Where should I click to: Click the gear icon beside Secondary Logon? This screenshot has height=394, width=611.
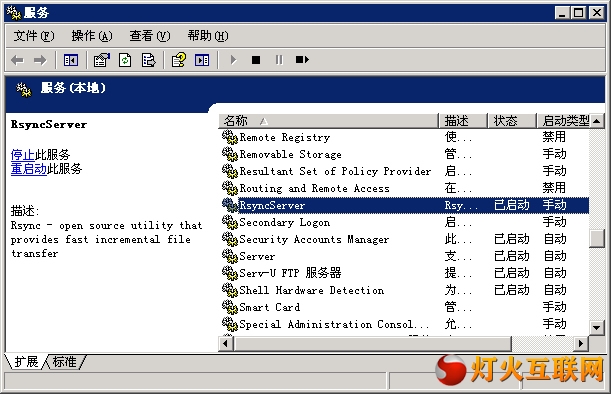230,222
